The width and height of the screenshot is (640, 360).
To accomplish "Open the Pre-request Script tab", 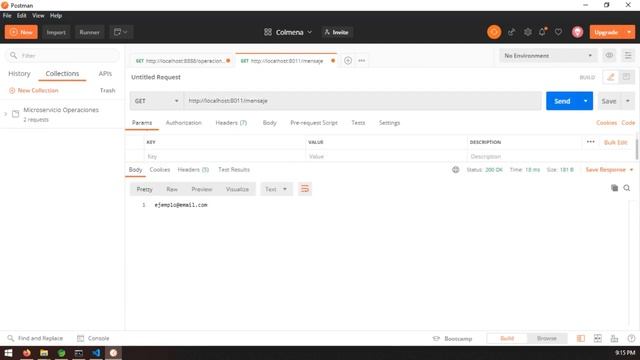I will coord(314,122).
